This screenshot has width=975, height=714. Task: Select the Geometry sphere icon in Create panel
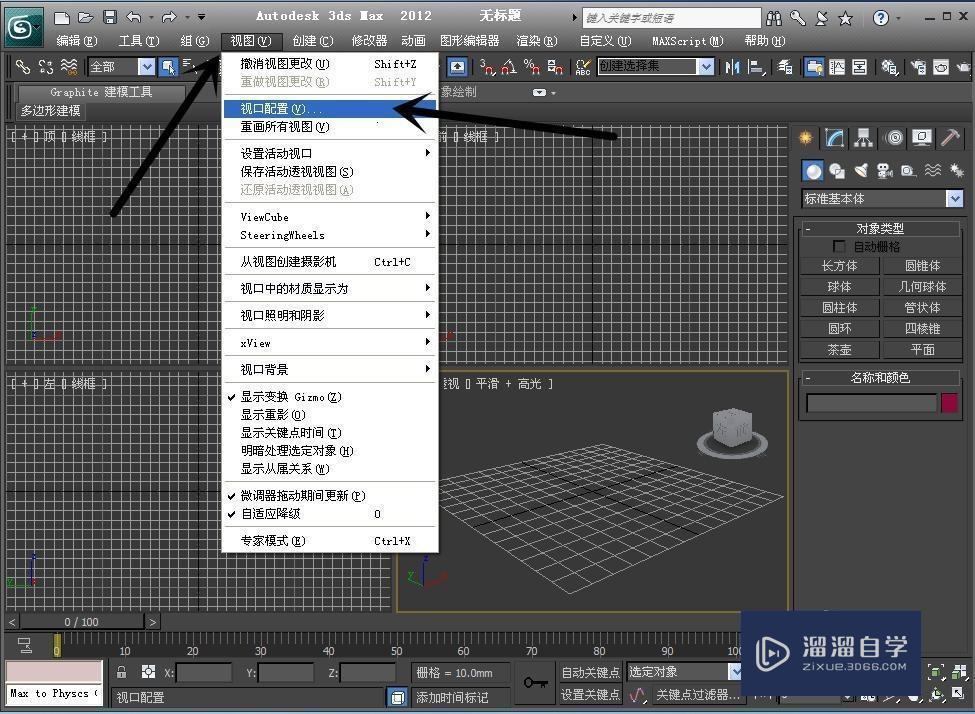[x=813, y=170]
